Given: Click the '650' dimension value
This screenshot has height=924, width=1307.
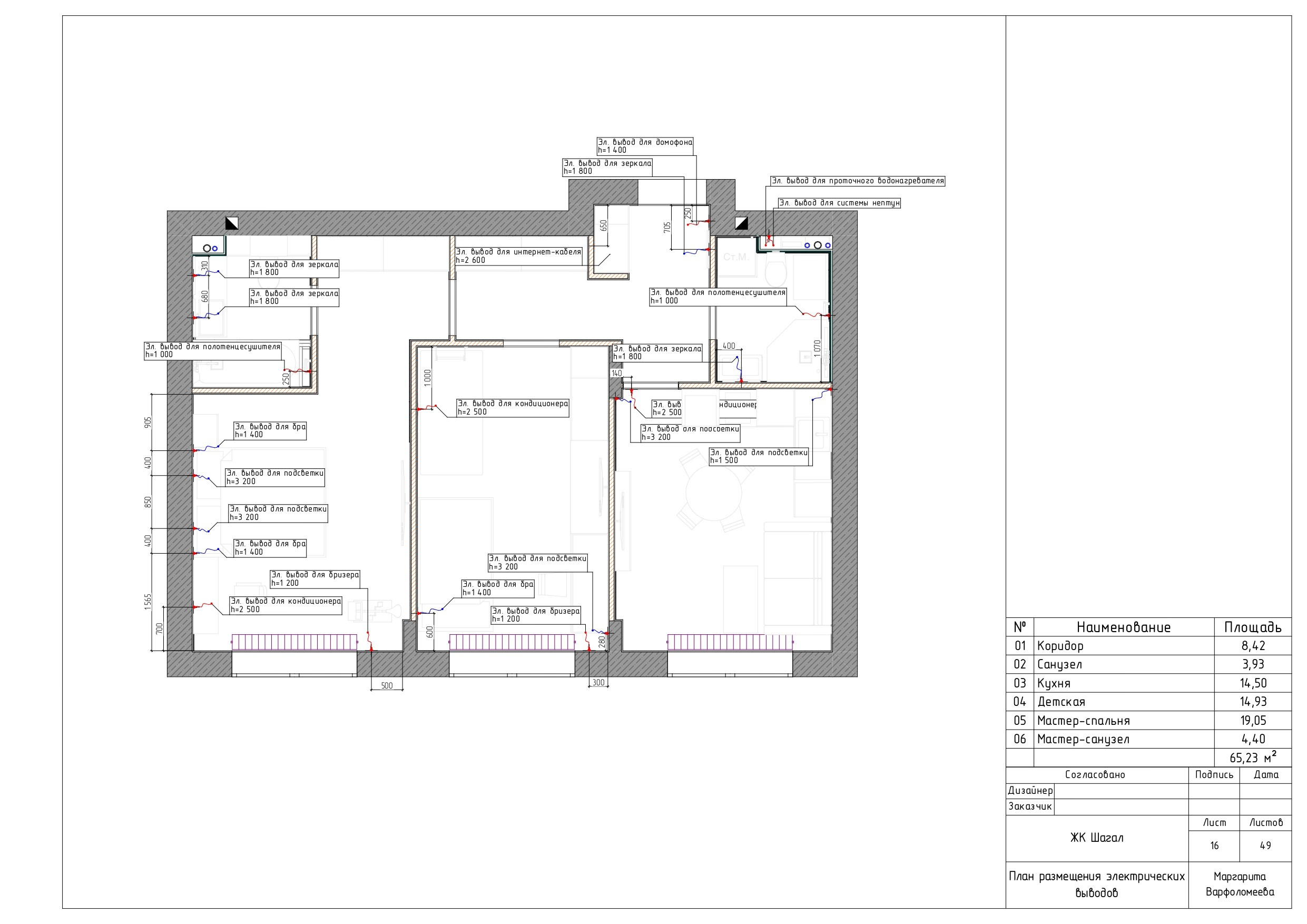Looking at the screenshot, I should [603, 225].
